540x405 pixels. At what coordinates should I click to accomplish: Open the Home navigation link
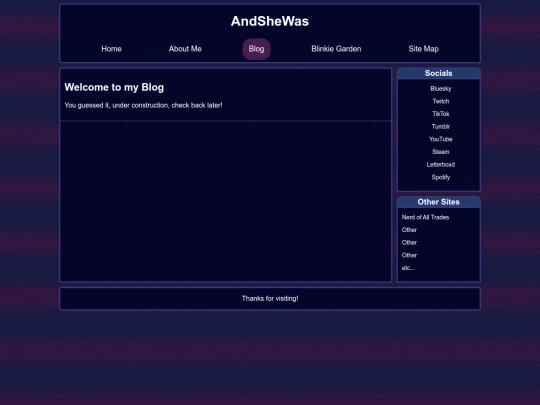tap(111, 49)
